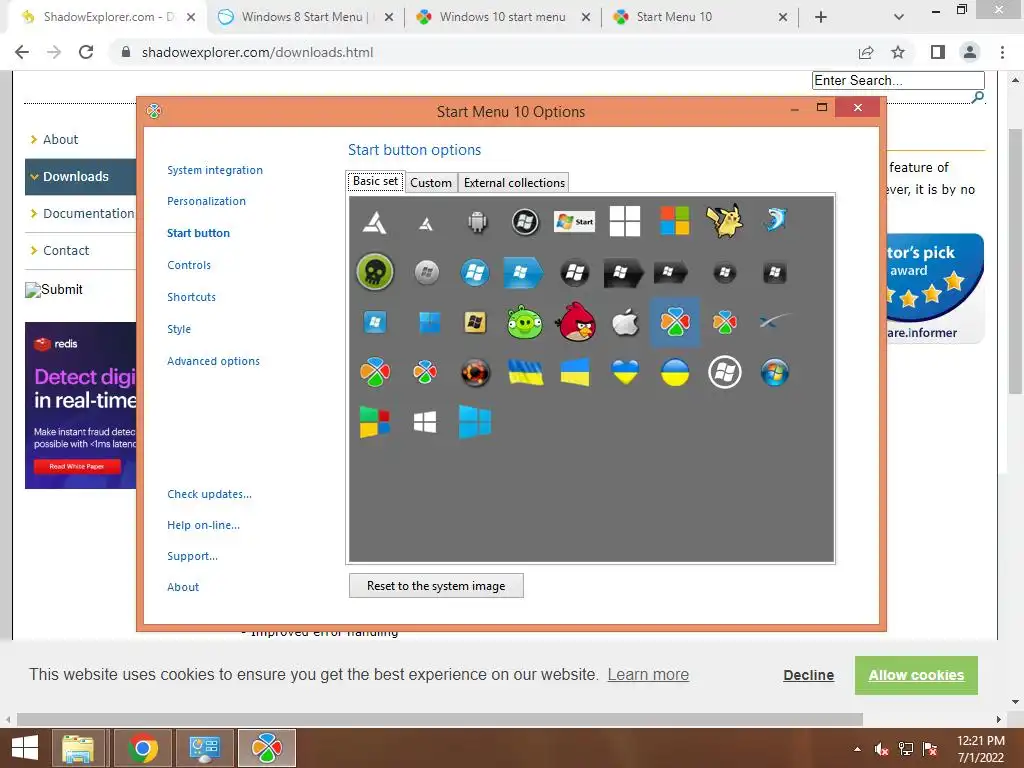Open Chrome menu three dots
The image size is (1024, 768).
(x=1002, y=52)
